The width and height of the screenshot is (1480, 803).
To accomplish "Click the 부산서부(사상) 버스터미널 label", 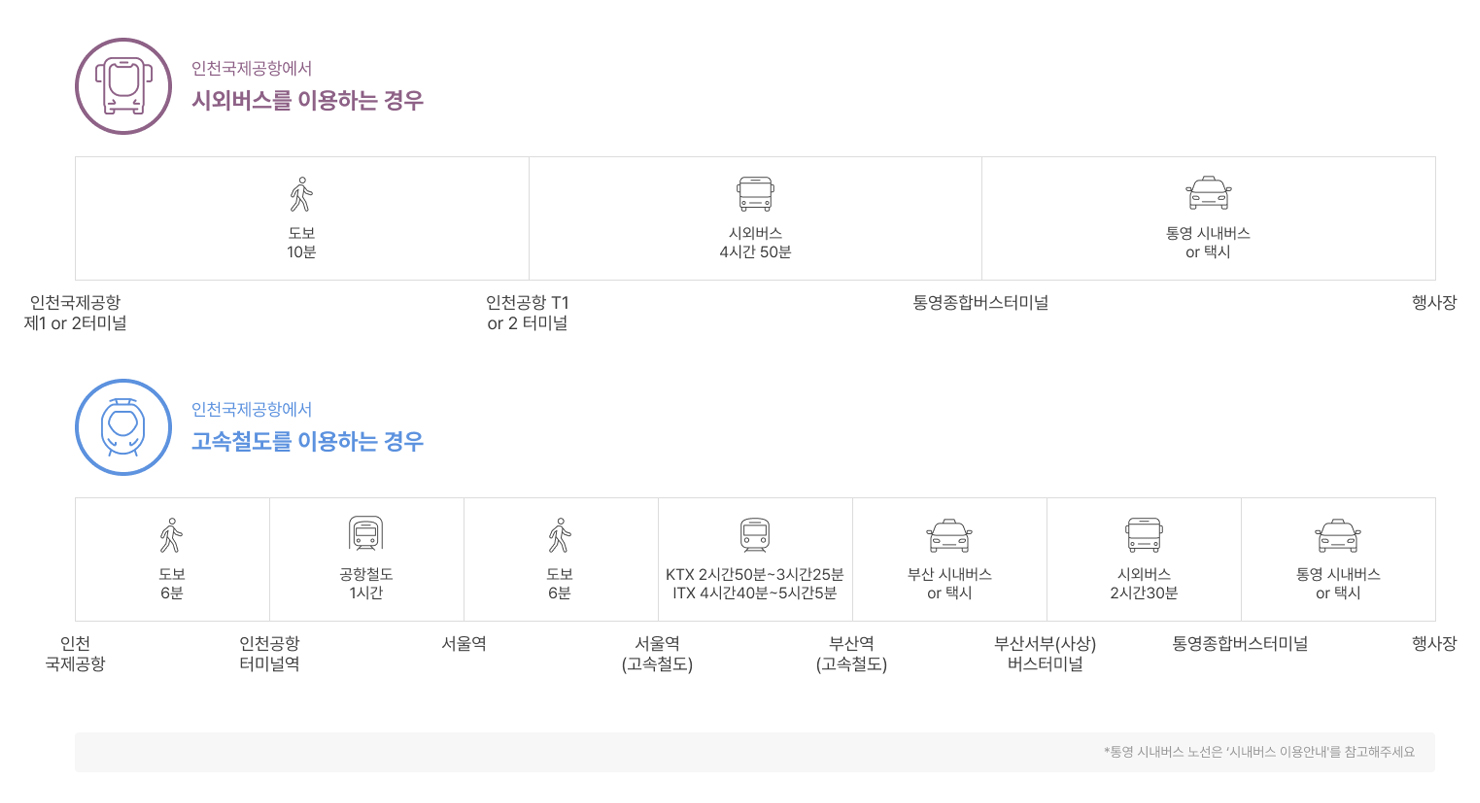I will pos(1045,653).
